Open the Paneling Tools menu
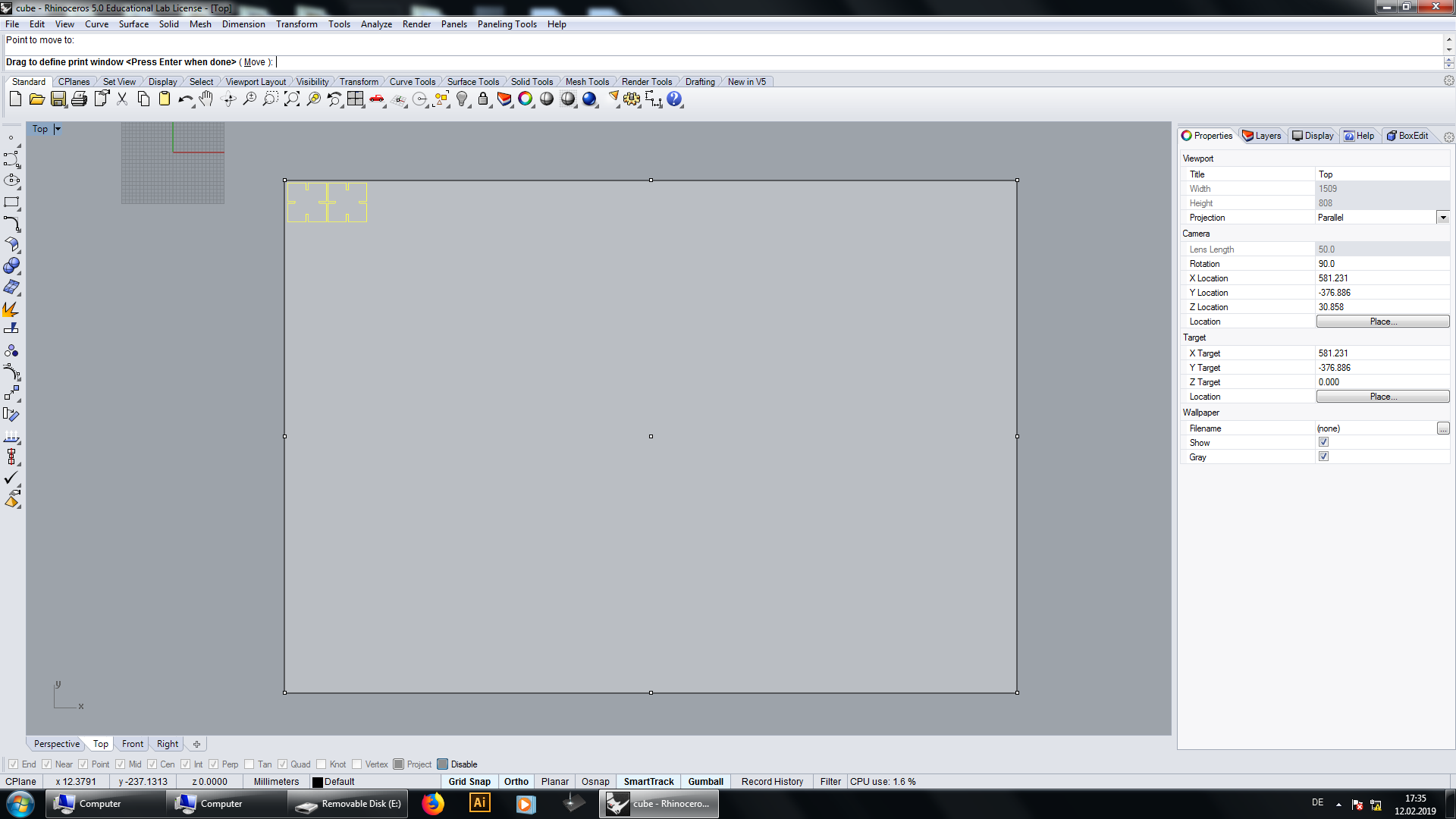Image resolution: width=1456 pixels, height=819 pixels. [x=507, y=24]
